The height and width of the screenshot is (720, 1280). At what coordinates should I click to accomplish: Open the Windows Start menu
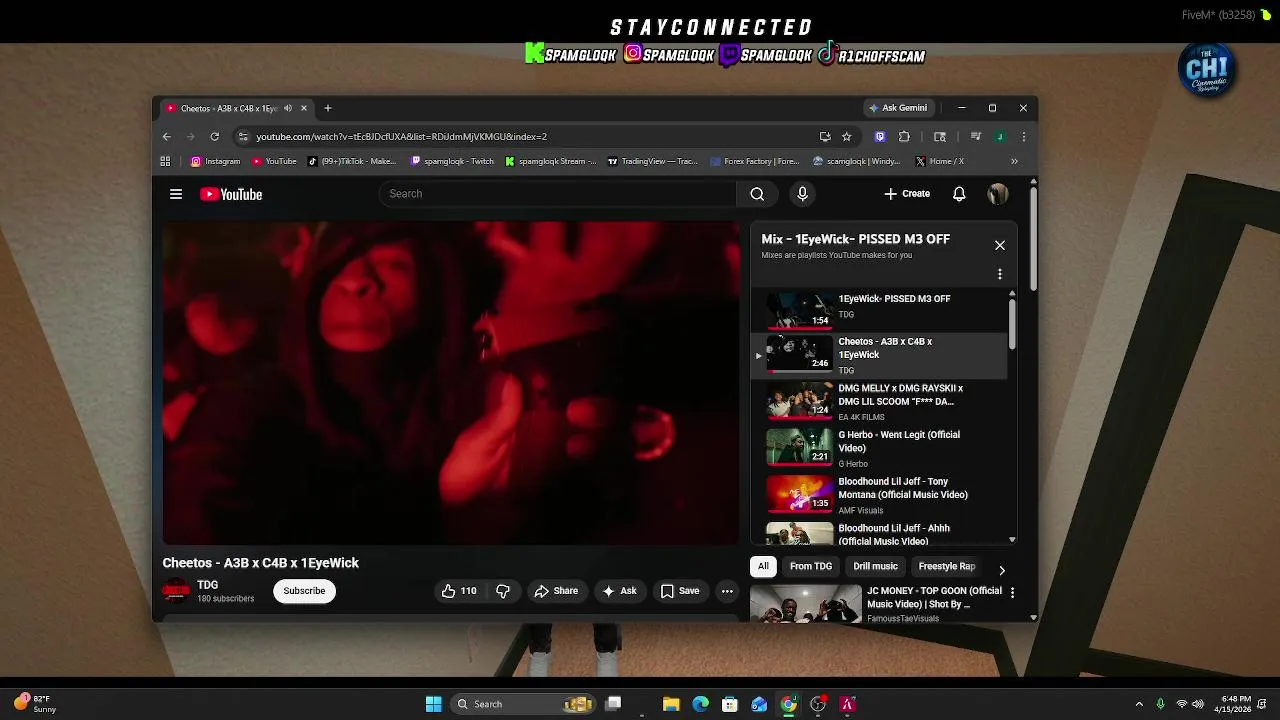433,704
